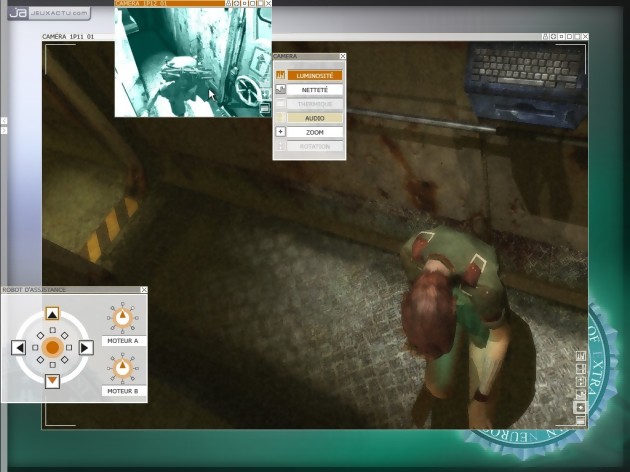Select the left square marker inside robot pad
Viewport: 630px width, 472px height.
[x=35, y=347]
